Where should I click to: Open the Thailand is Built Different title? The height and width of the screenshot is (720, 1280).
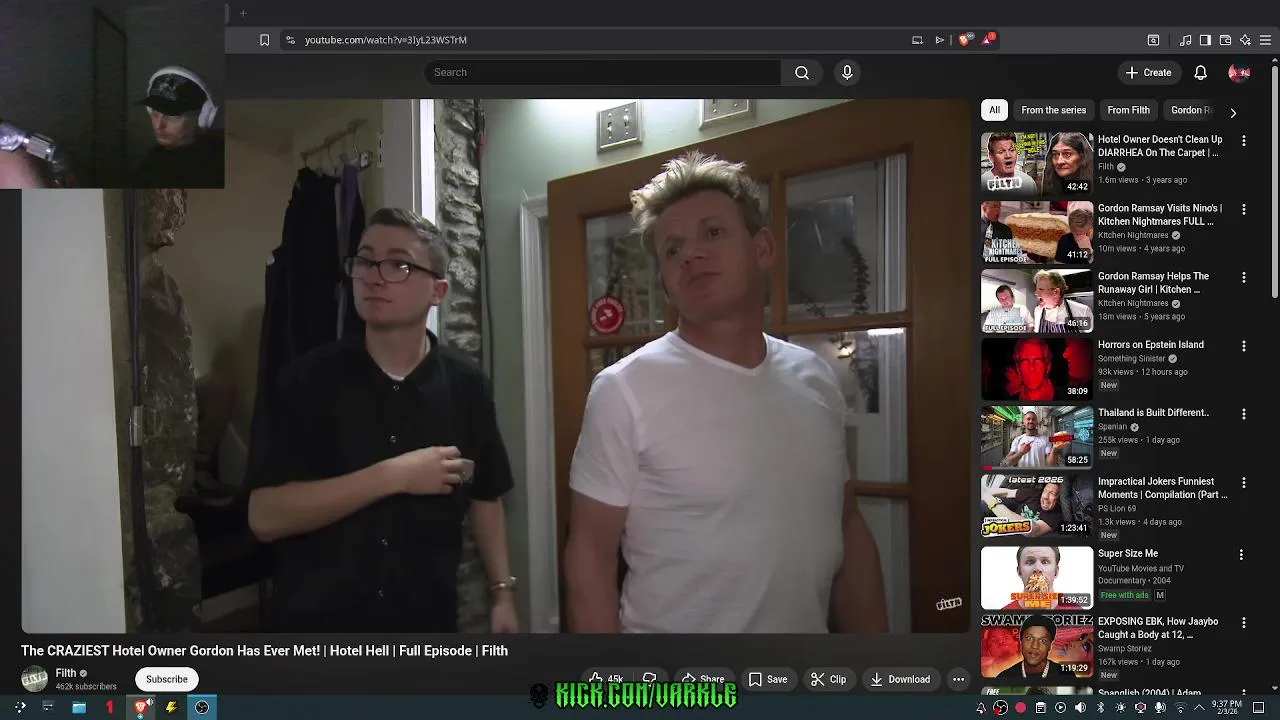[1153, 413]
